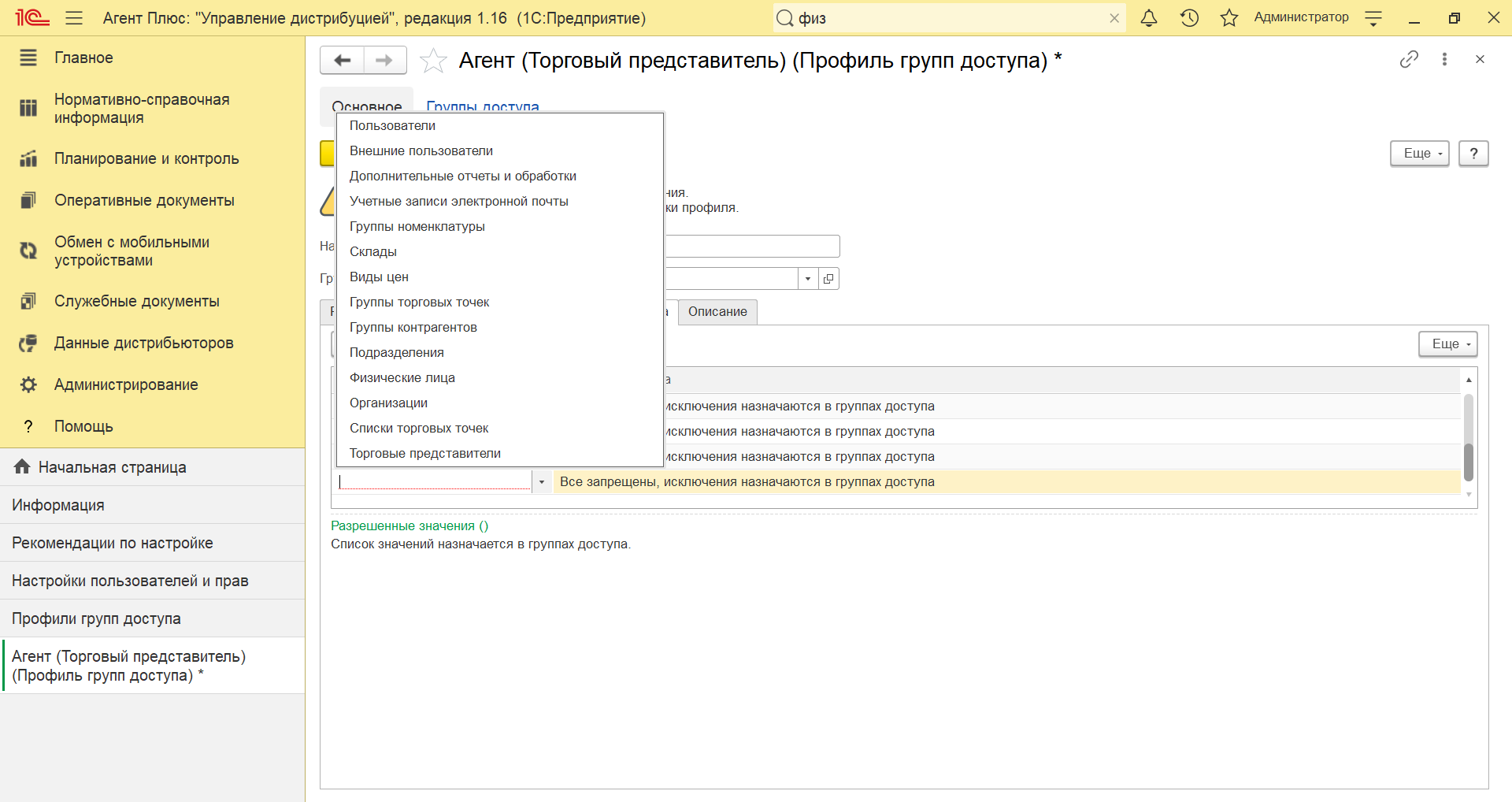
Task: Expand the access kind dropdown arrow
Action: [x=542, y=482]
